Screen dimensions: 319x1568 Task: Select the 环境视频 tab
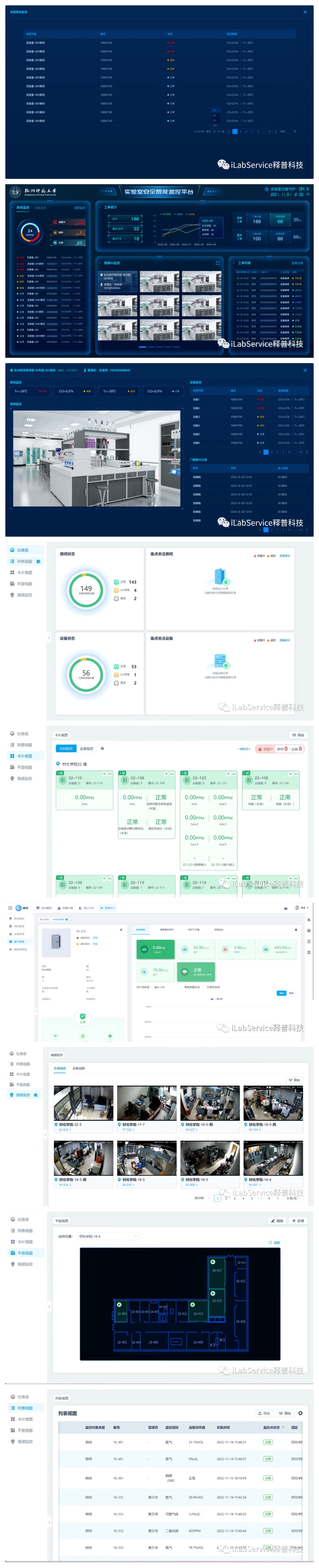[60, 1068]
